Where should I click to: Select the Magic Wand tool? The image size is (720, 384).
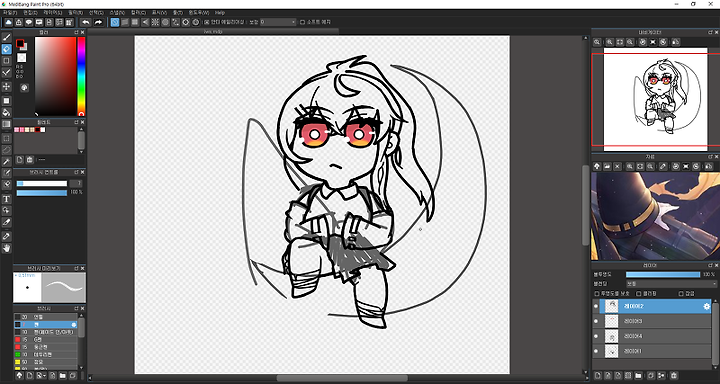click(x=6, y=162)
